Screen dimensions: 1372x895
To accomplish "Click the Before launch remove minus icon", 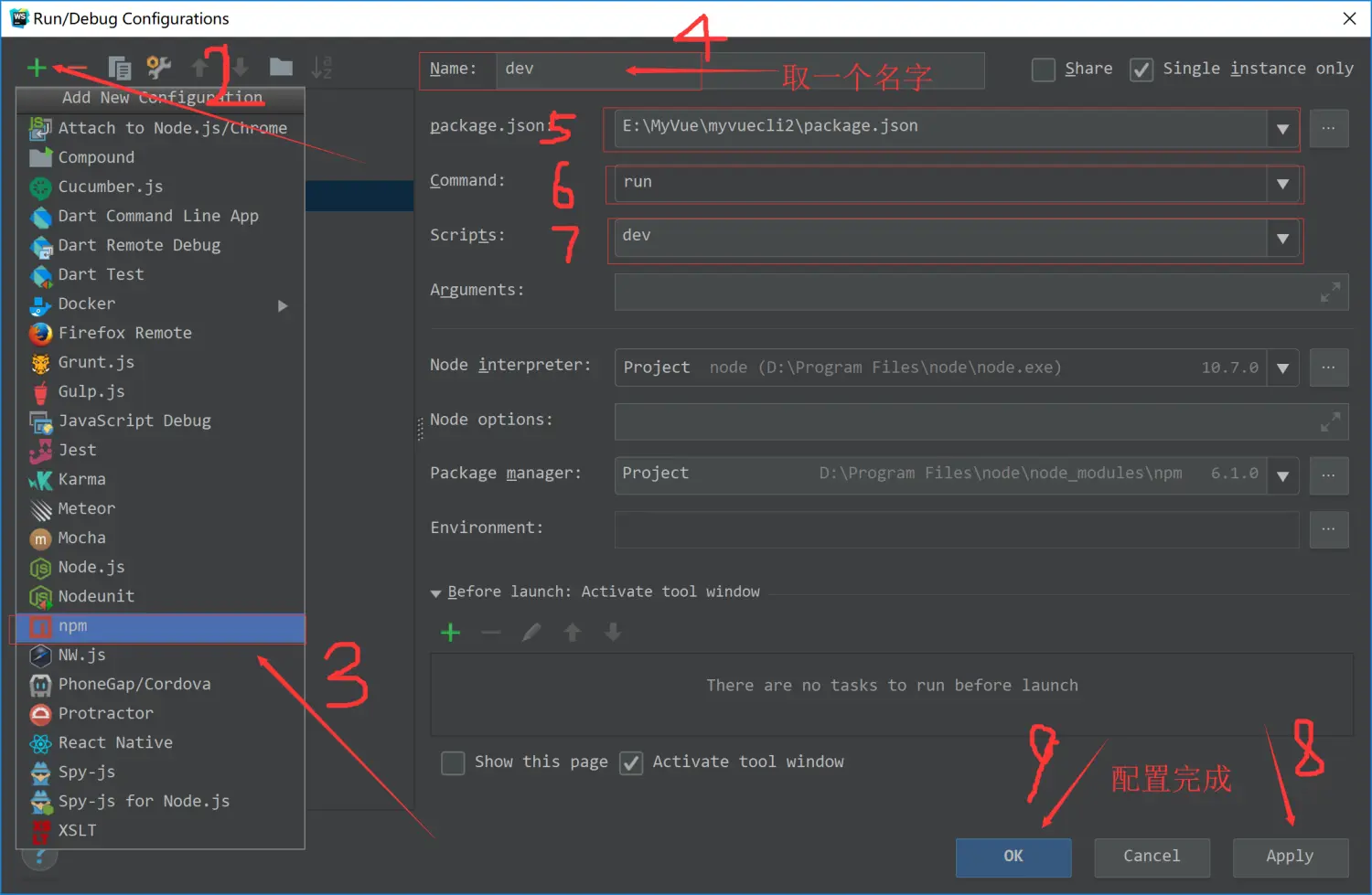I will [x=491, y=632].
